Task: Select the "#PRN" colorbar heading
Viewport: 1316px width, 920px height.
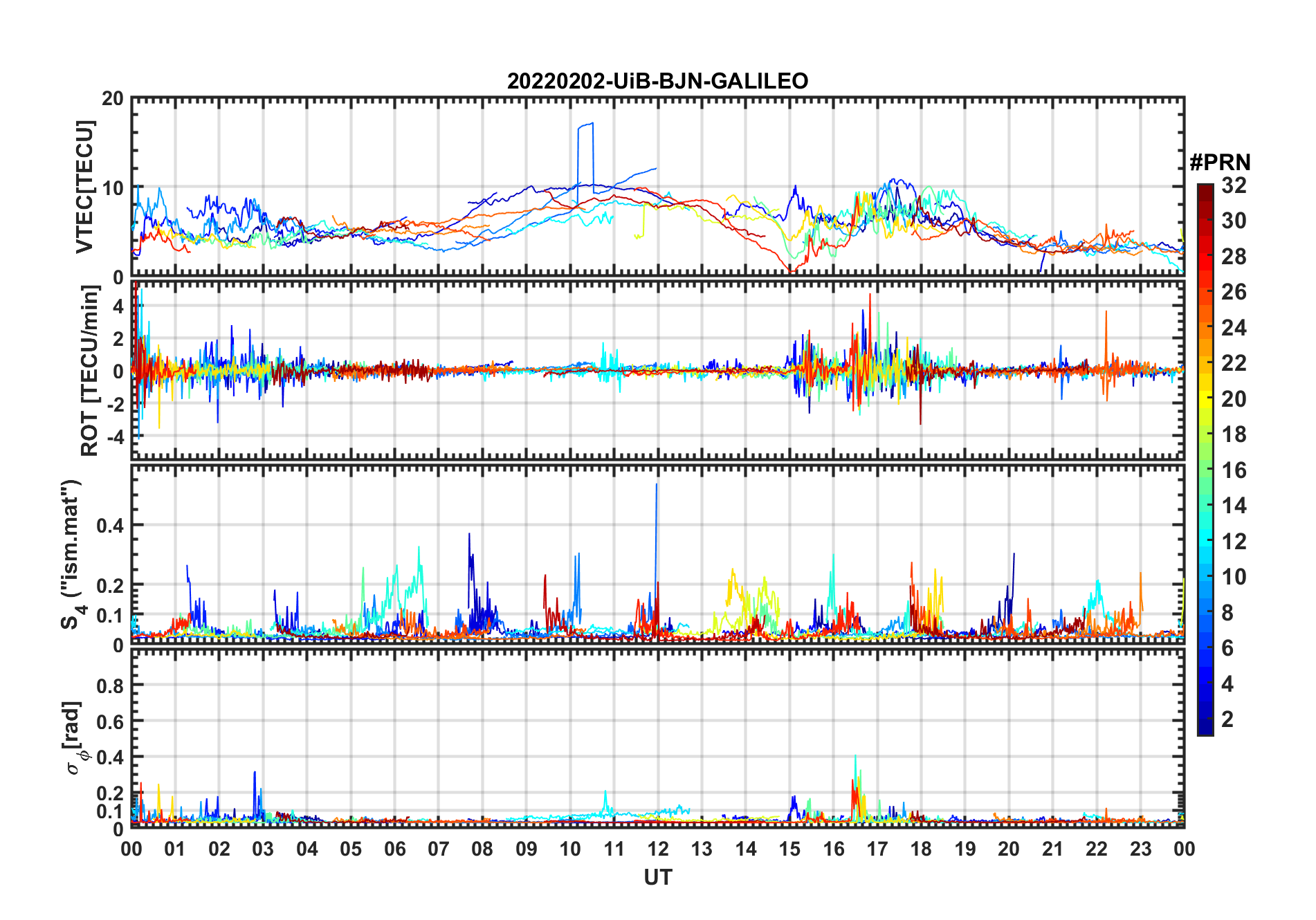Action: [x=1220, y=163]
